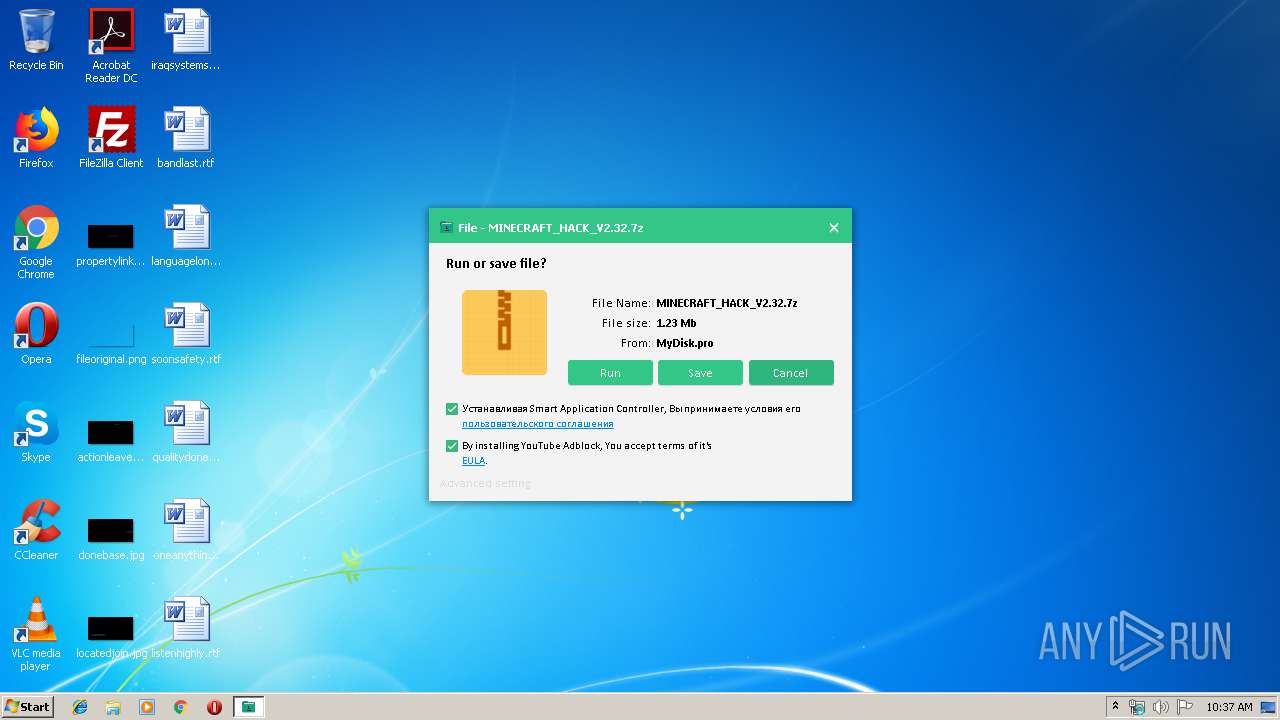Open the Acrobat Reader DC shortcut
Image resolution: width=1280 pixels, height=720 pixels.
tap(111, 45)
